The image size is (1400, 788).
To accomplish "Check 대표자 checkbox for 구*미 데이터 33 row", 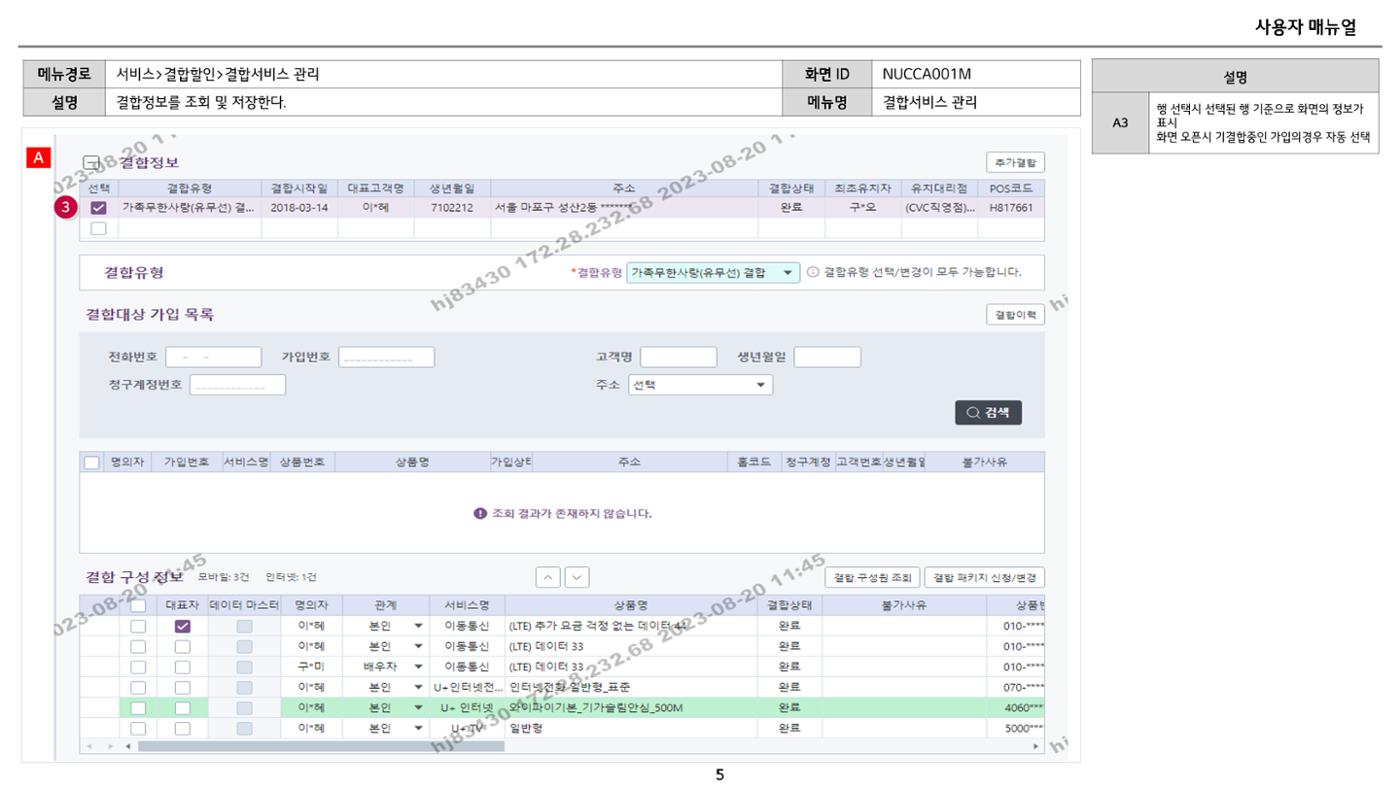I will (182, 667).
